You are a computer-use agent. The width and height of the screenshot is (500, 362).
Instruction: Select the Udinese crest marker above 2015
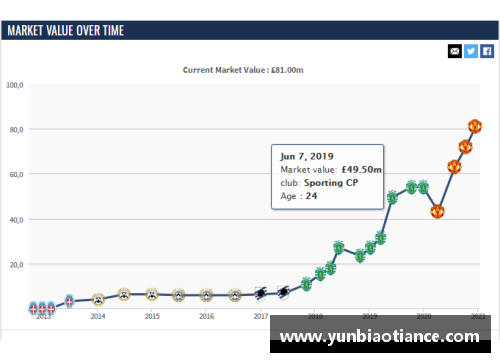[x=152, y=294]
